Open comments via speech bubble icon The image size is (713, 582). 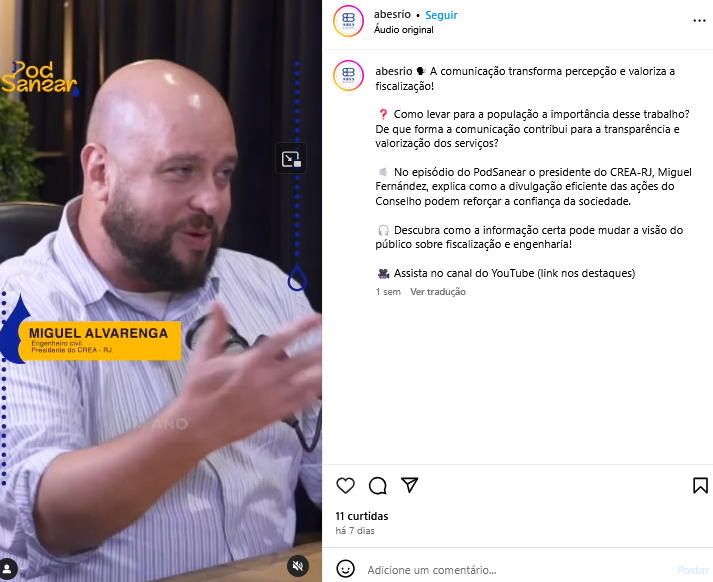coord(377,486)
